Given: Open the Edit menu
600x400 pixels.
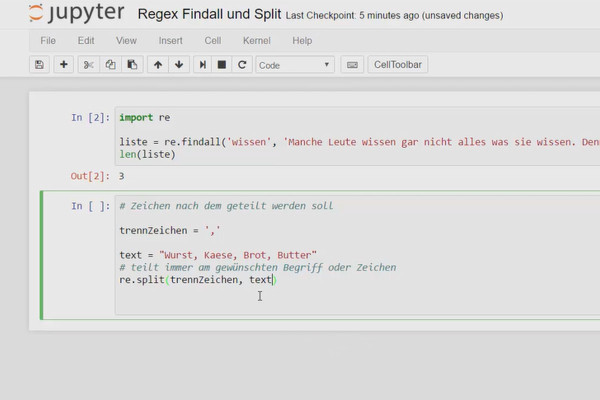Looking at the screenshot, I should tap(86, 41).
